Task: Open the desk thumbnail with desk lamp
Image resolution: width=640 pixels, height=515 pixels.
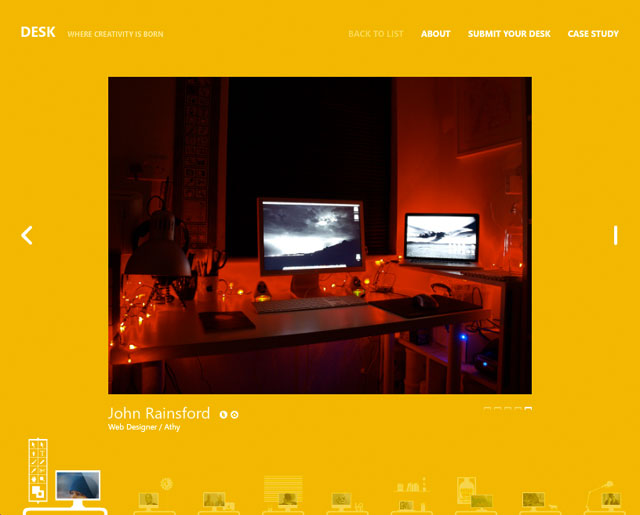Action: click(604, 497)
